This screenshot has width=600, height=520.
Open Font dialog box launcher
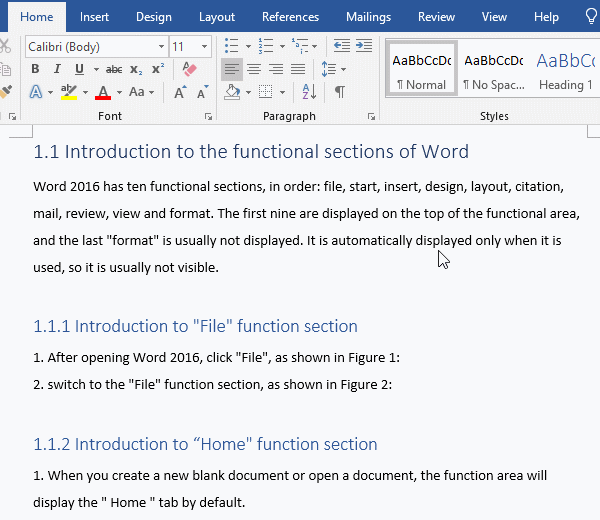point(208,117)
